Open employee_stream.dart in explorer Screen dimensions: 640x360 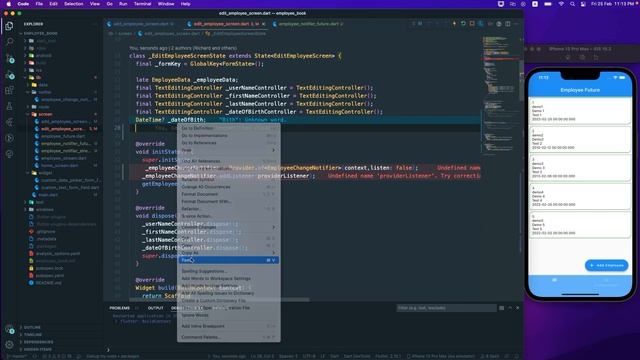[64, 158]
